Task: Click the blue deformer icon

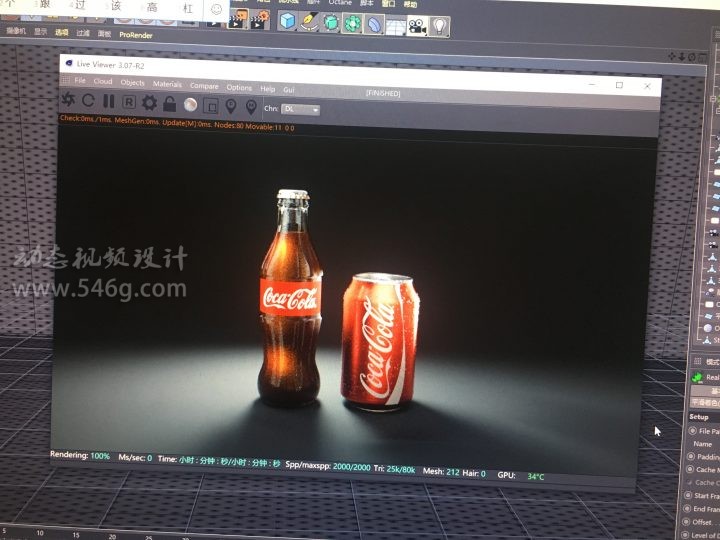Action: [374, 25]
